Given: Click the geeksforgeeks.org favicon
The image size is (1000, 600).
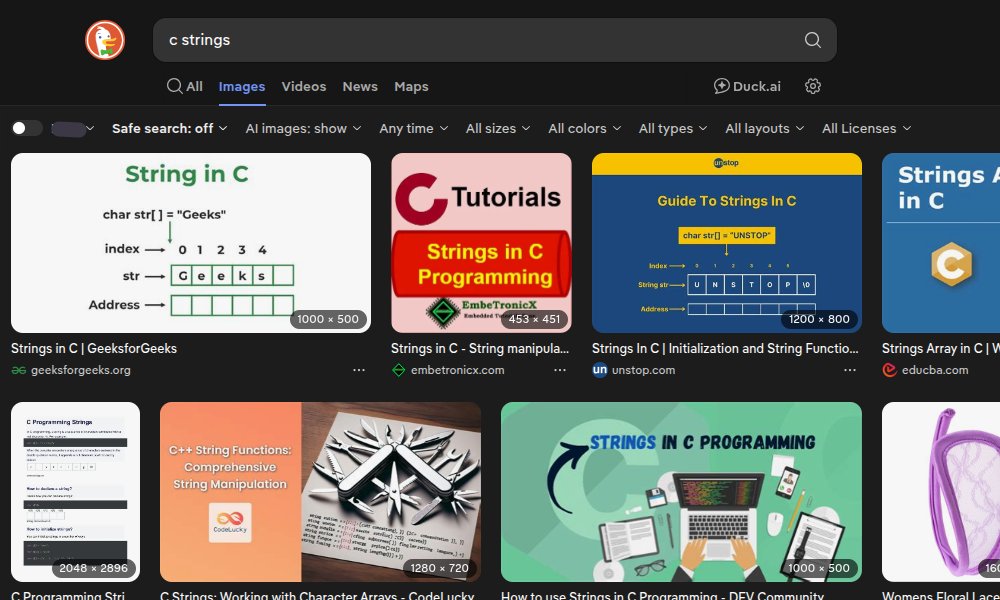Looking at the screenshot, I should pos(18,370).
